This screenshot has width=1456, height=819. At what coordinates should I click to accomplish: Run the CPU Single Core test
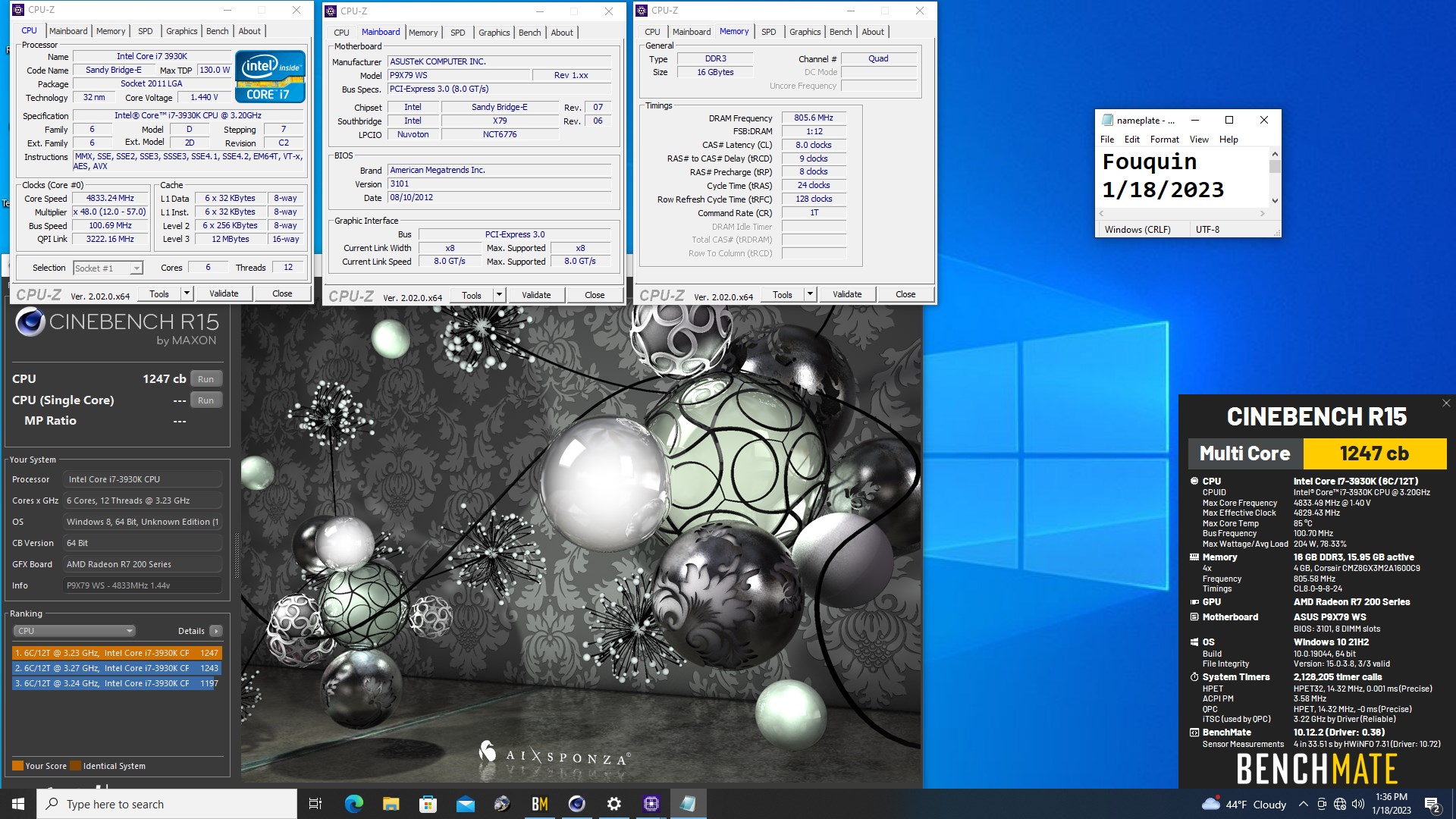click(206, 400)
